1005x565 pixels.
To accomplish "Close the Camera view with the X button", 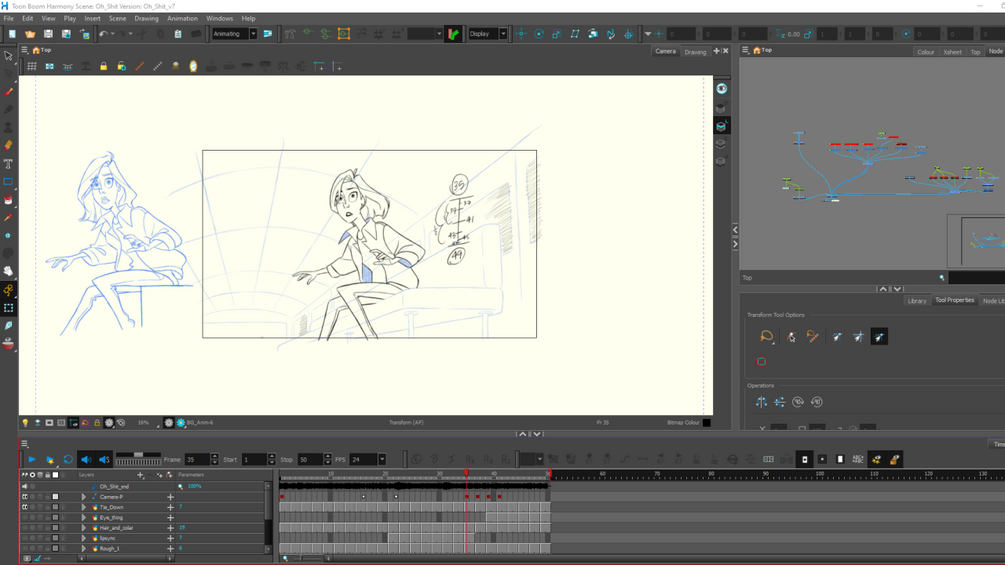I will pyautogui.click(x=726, y=51).
